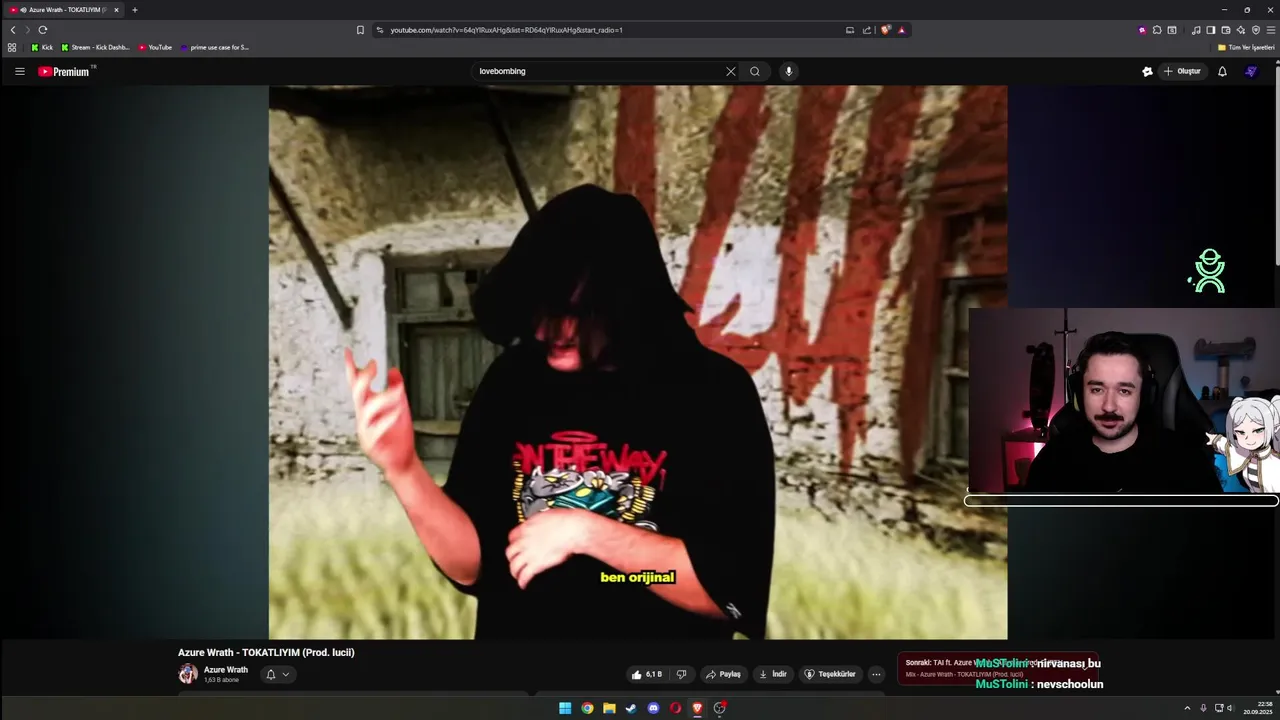Screen dimensions: 1280x720
Task: Expand the subscription notification bell dropdown
Action: coord(277,675)
